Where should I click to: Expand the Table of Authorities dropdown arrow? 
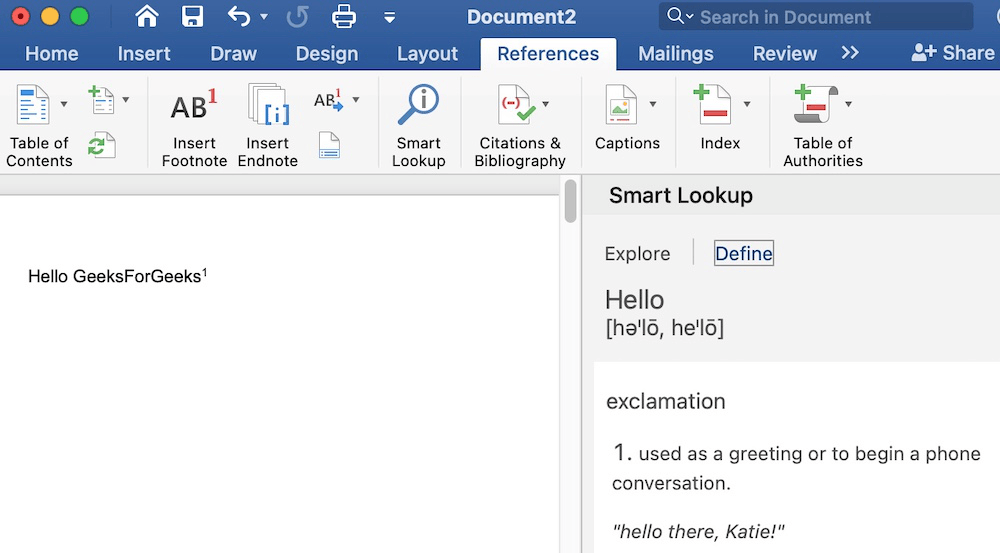point(848,104)
